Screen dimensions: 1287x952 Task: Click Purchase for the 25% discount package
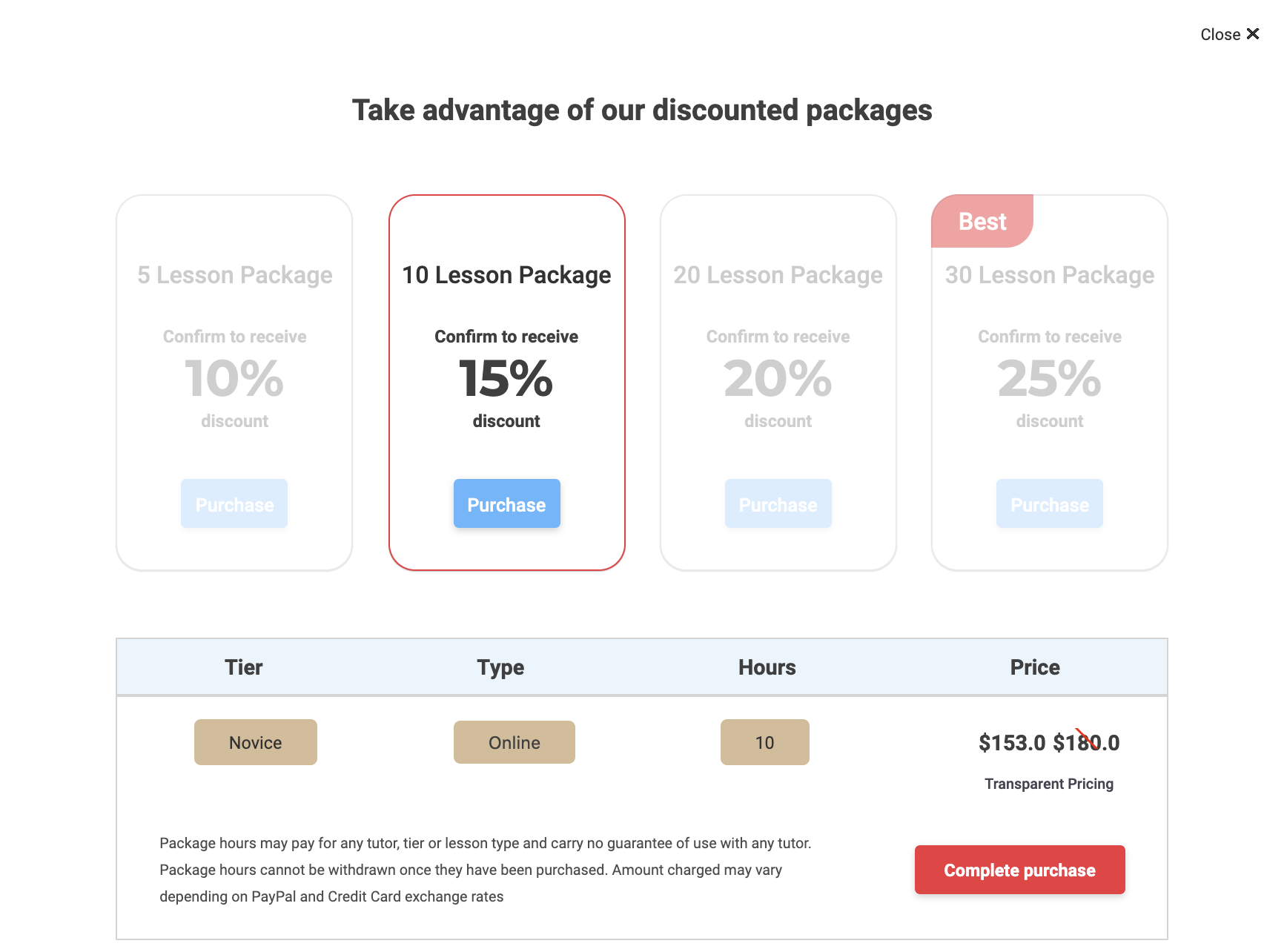click(x=1049, y=504)
